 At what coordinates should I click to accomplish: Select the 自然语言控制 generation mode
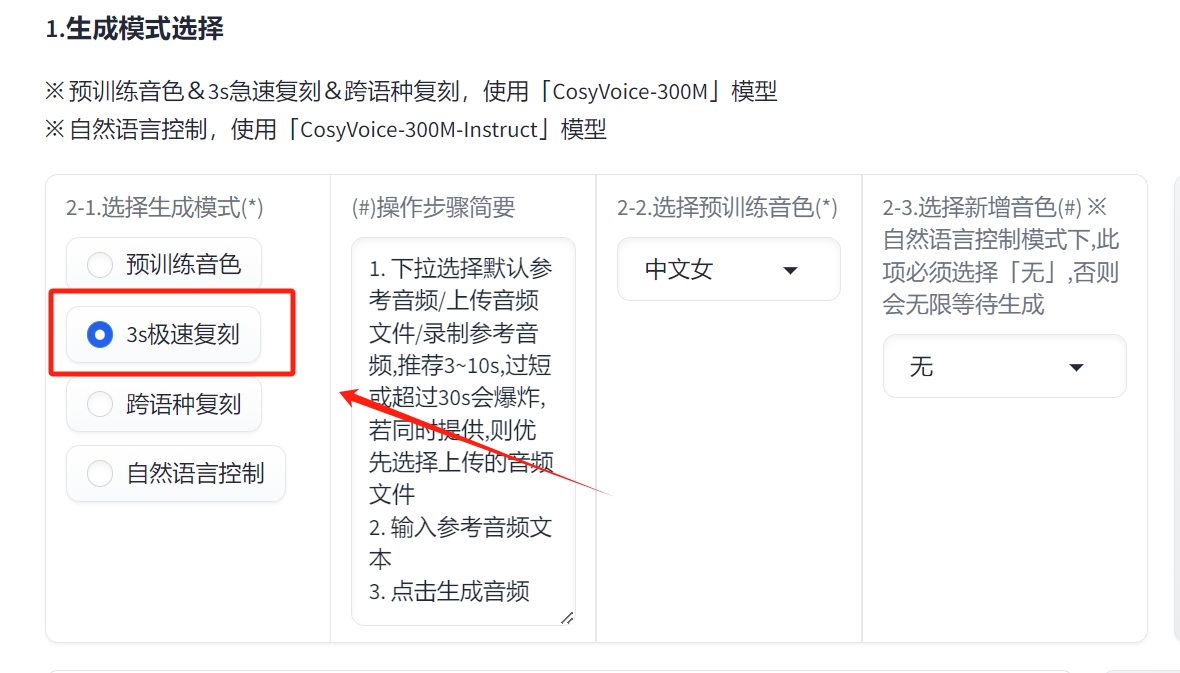pos(175,474)
